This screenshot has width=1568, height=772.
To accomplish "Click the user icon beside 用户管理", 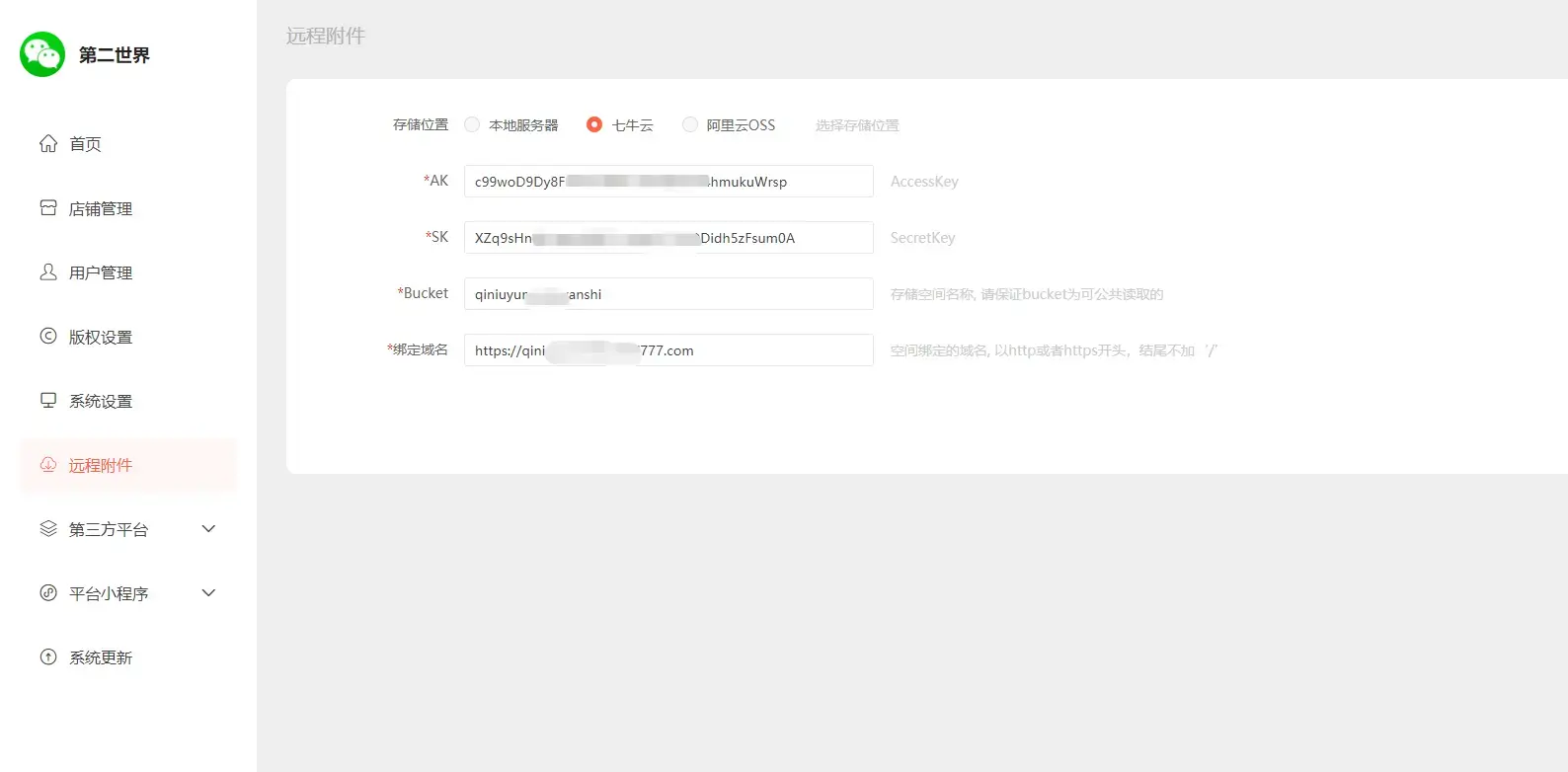I will click(x=48, y=272).
